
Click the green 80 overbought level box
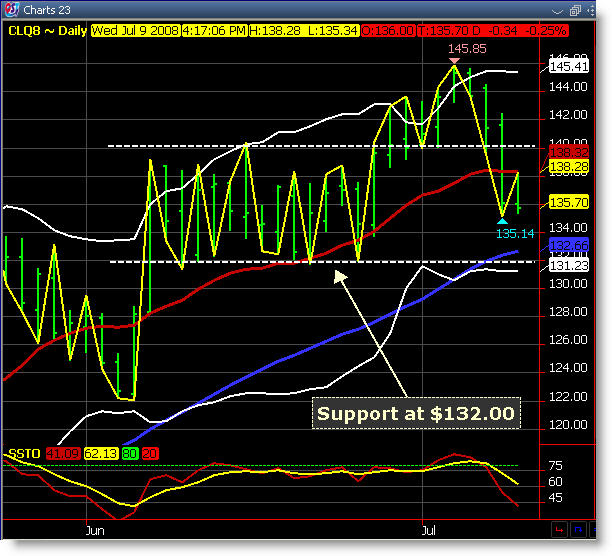tap(130, 453)
